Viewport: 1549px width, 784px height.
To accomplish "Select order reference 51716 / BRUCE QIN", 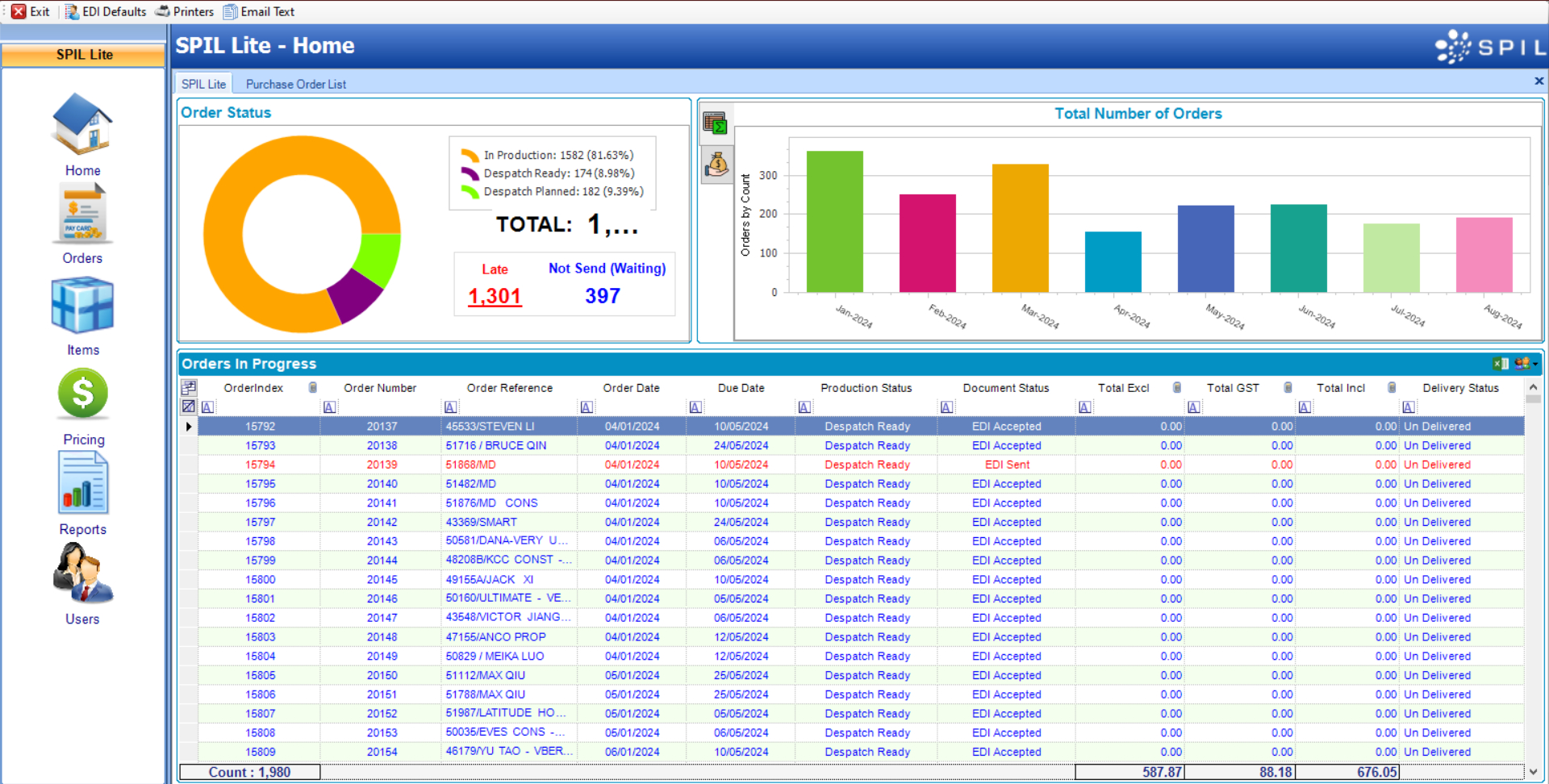I will click(x=495, y=445).
